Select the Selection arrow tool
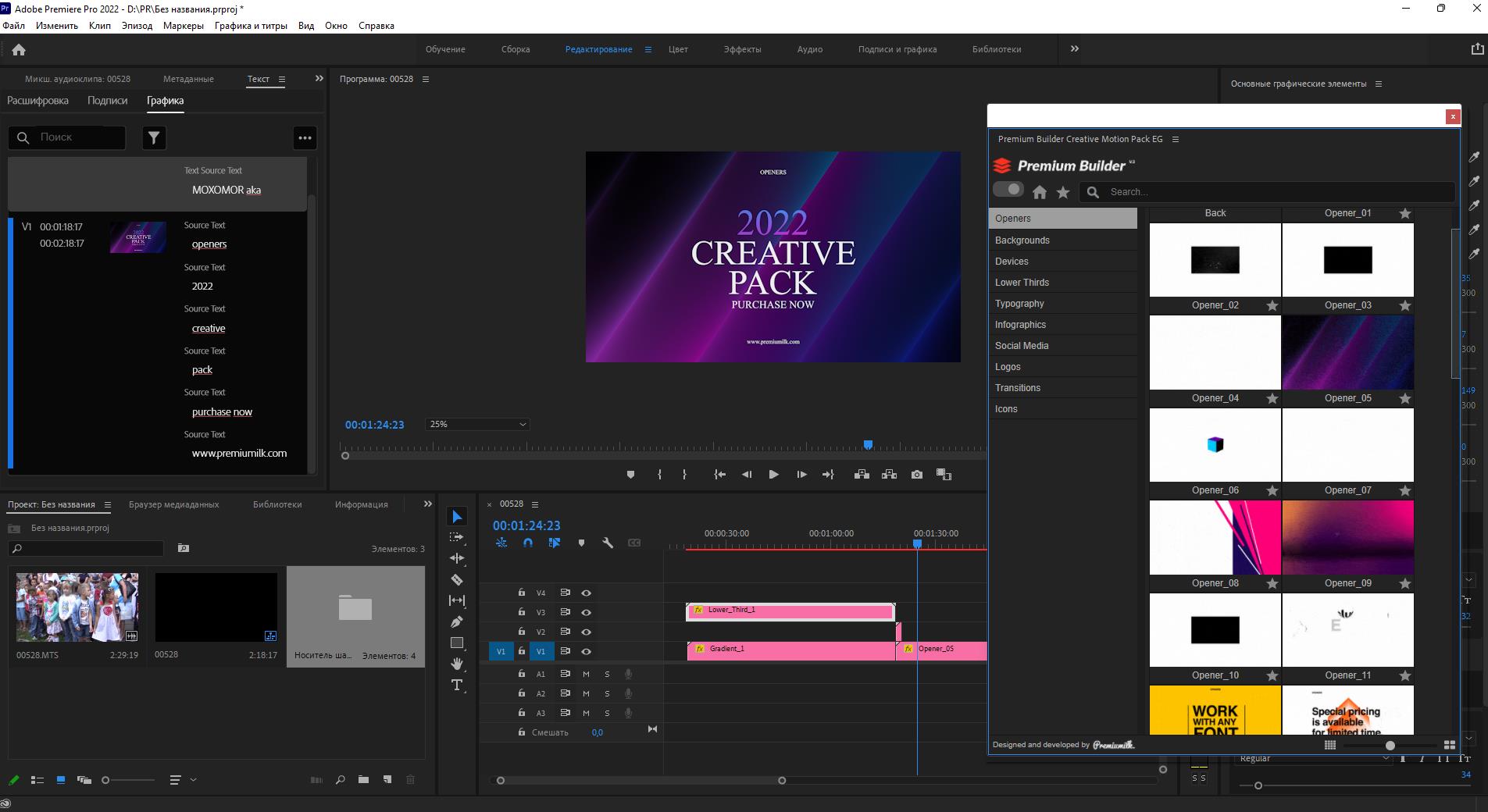The image size is (1488, 812). [457, 517]
